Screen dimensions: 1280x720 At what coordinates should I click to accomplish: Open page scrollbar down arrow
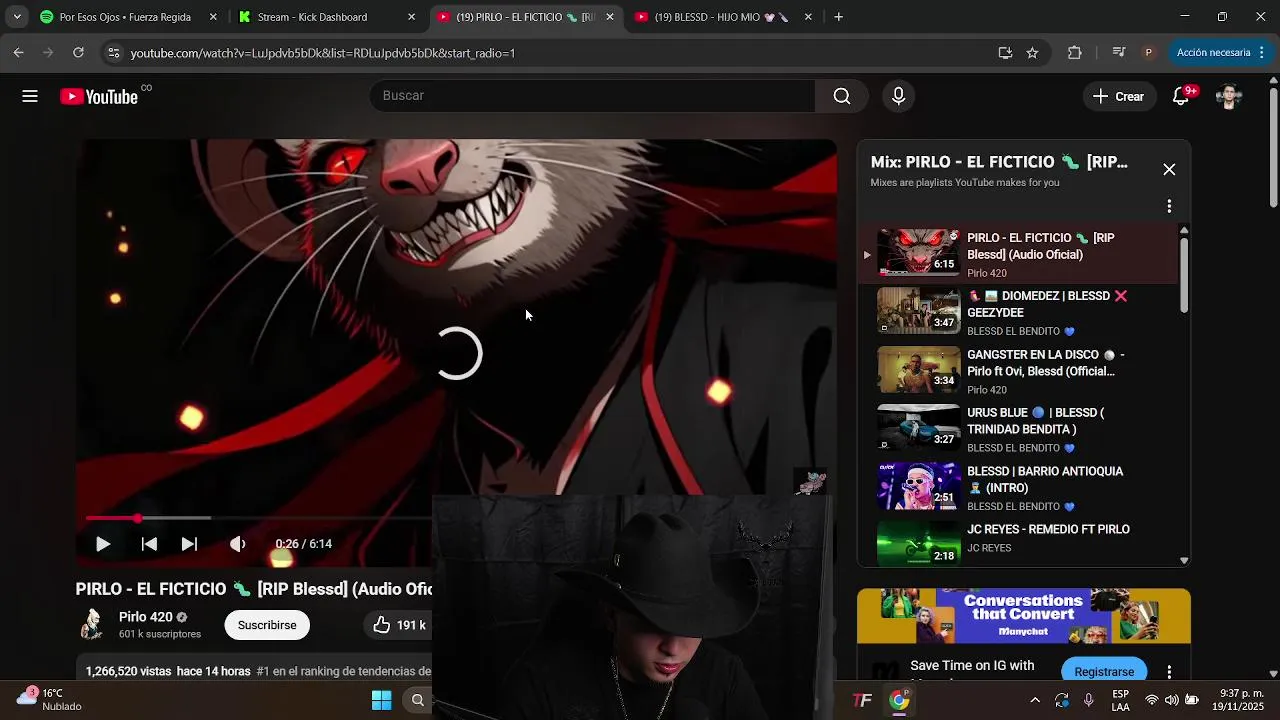(1273, 674)
